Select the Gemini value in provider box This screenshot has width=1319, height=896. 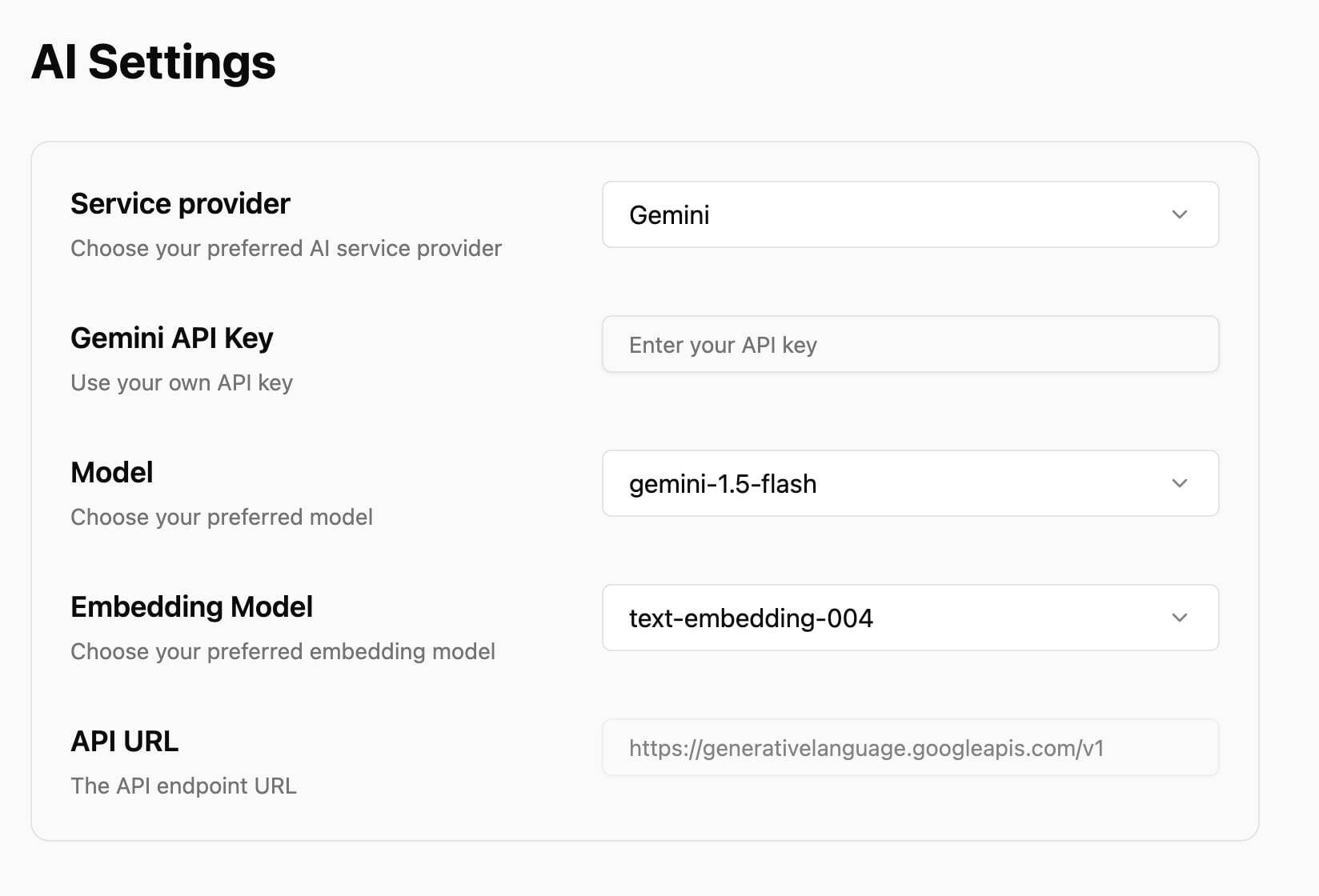[669, 215]
